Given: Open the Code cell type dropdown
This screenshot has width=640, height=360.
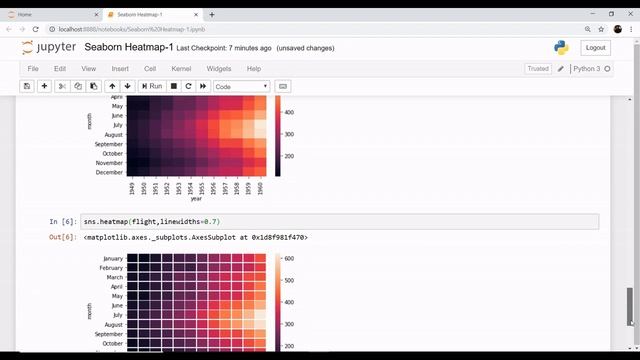Looking at the screenshot, I should click(241, 87).
